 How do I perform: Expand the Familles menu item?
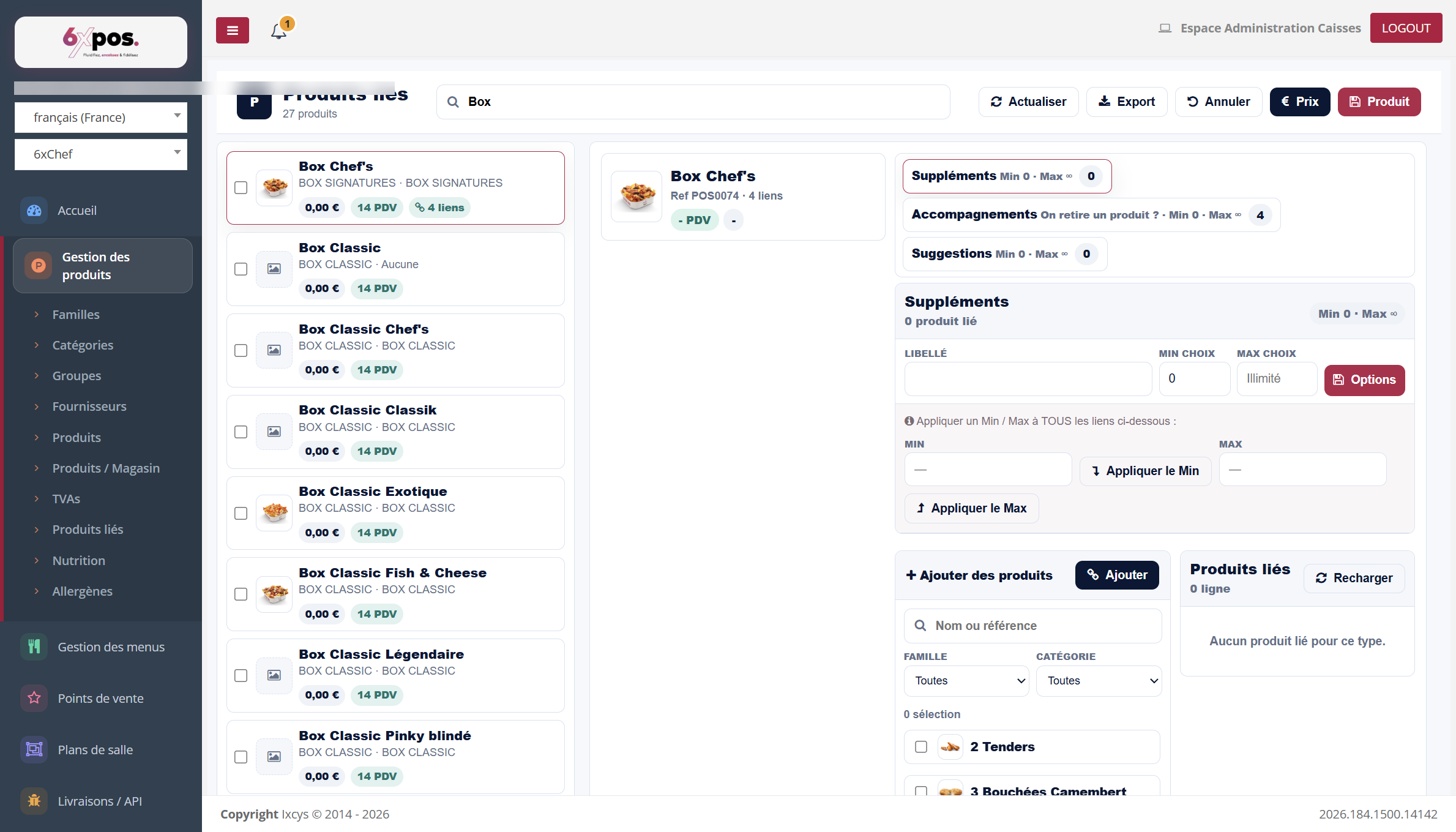76,314
